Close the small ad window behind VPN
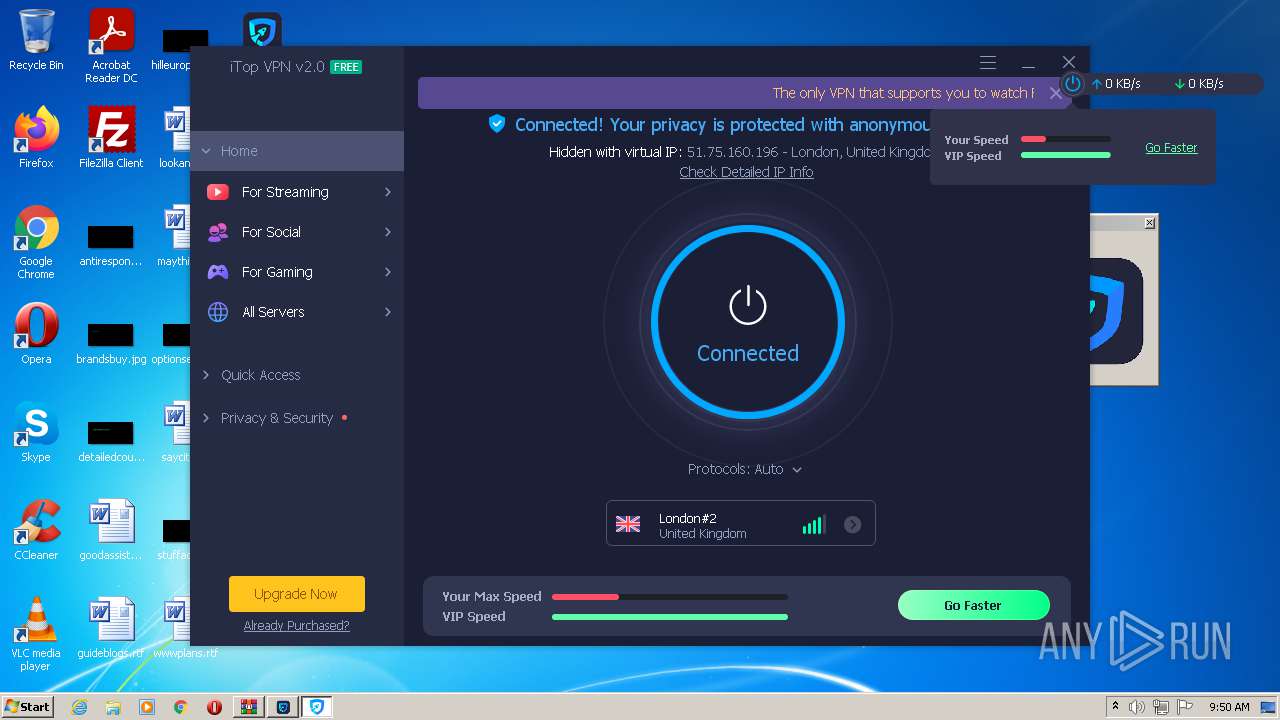Viewport: 1280px width, 720px height. point(1150,223)
